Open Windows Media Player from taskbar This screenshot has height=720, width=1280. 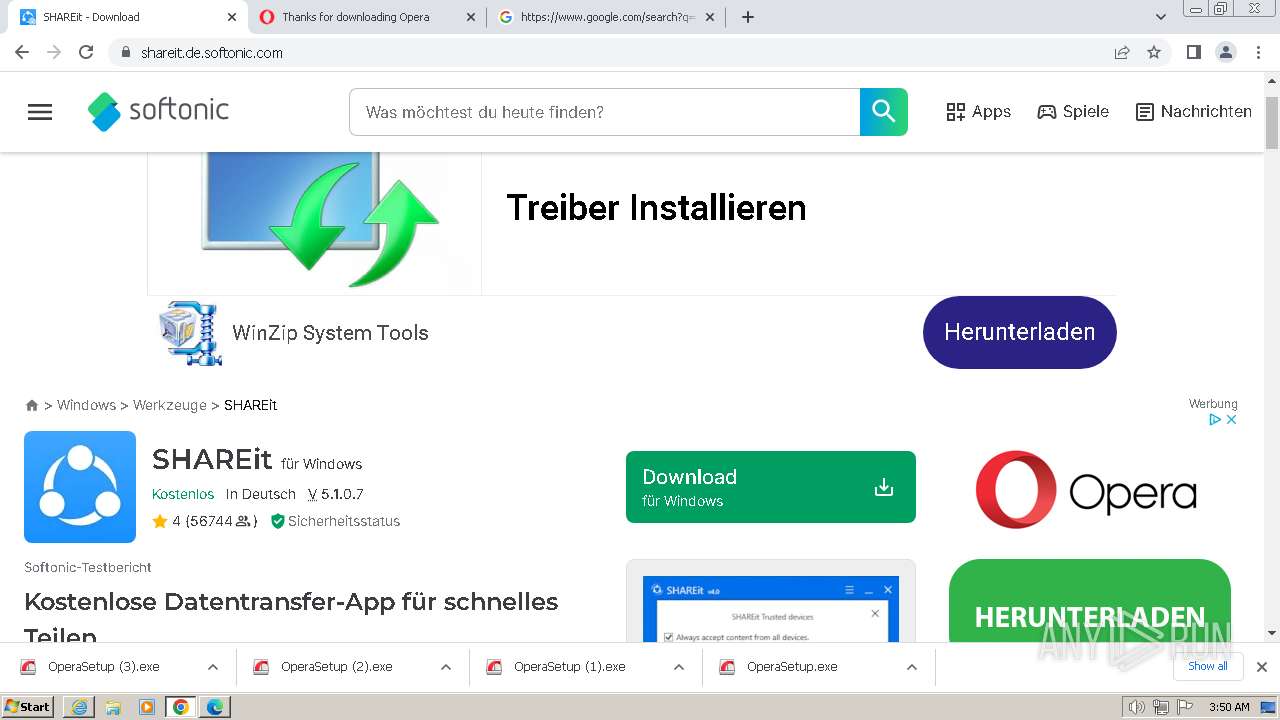147,707
